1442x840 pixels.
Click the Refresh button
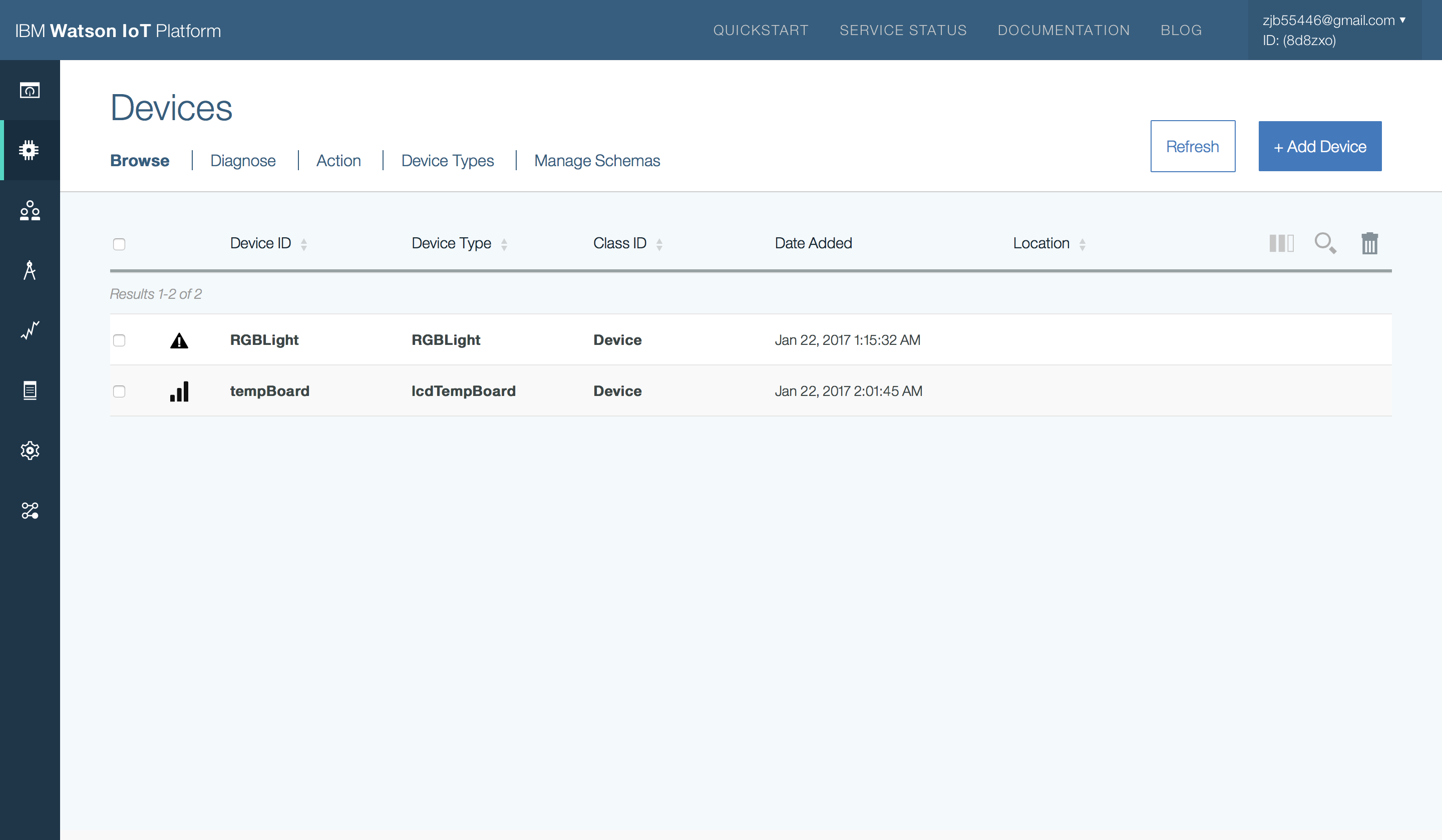click(x=1193, y=147)
